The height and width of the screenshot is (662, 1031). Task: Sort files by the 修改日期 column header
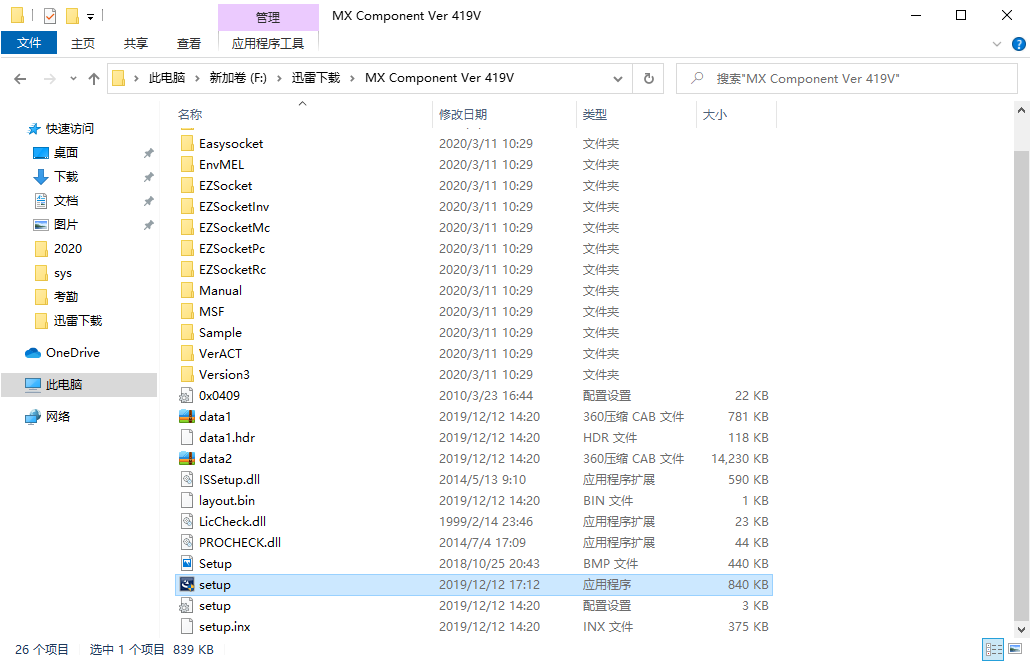tap(463, 115)
